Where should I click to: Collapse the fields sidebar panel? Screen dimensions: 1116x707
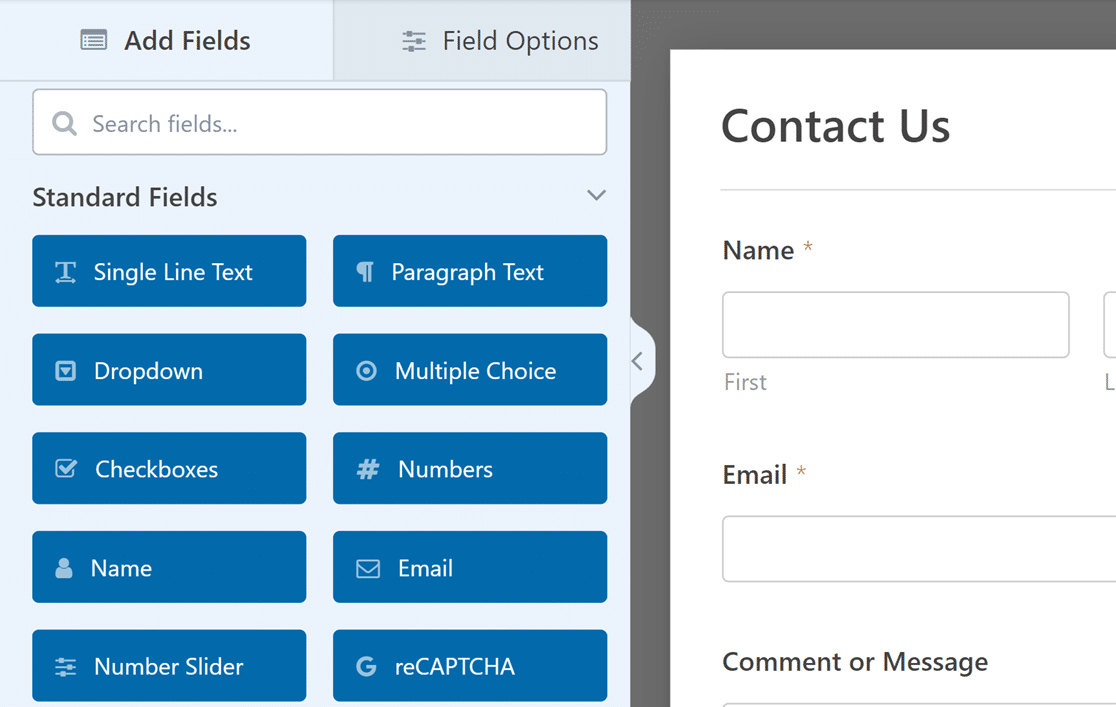638,361
